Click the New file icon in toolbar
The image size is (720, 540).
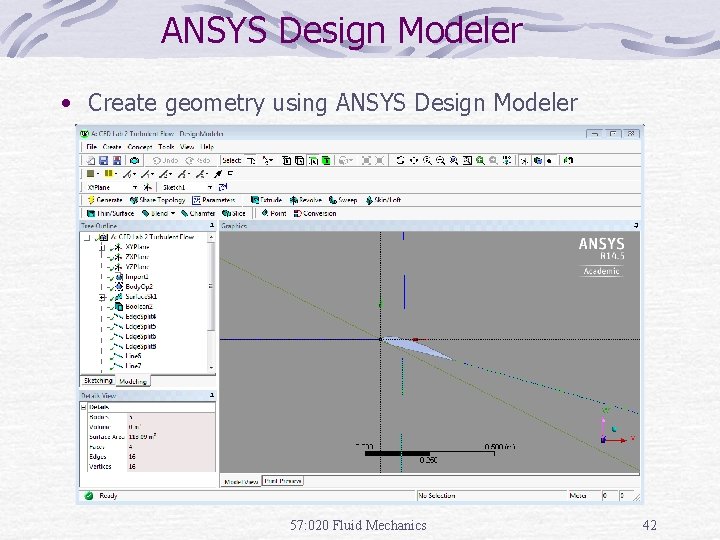(91, 160)
